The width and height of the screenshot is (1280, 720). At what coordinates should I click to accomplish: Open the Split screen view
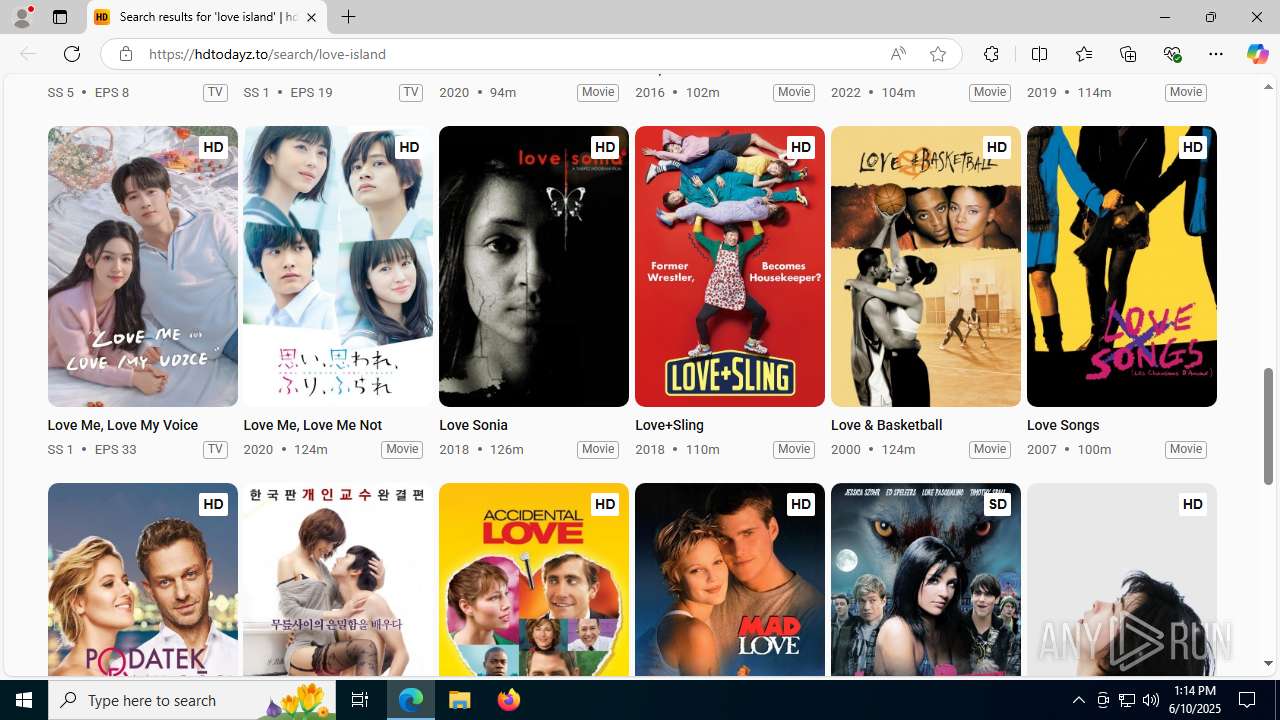(x=1039, y=54)
